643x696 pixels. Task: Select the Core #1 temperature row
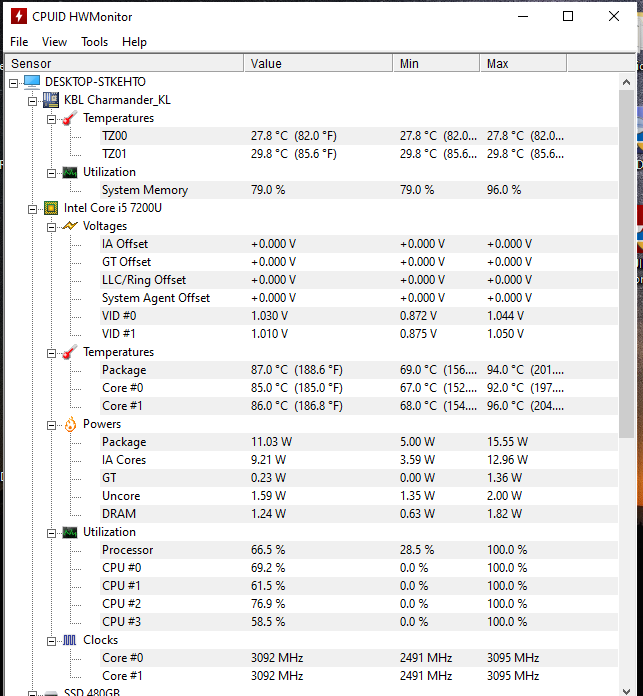tap(359, 406)
